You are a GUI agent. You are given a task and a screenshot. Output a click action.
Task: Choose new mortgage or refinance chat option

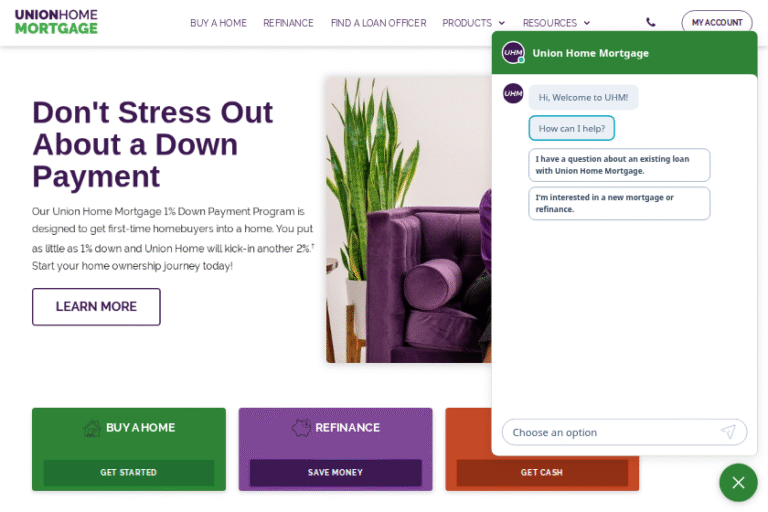(x=619, y=203)
